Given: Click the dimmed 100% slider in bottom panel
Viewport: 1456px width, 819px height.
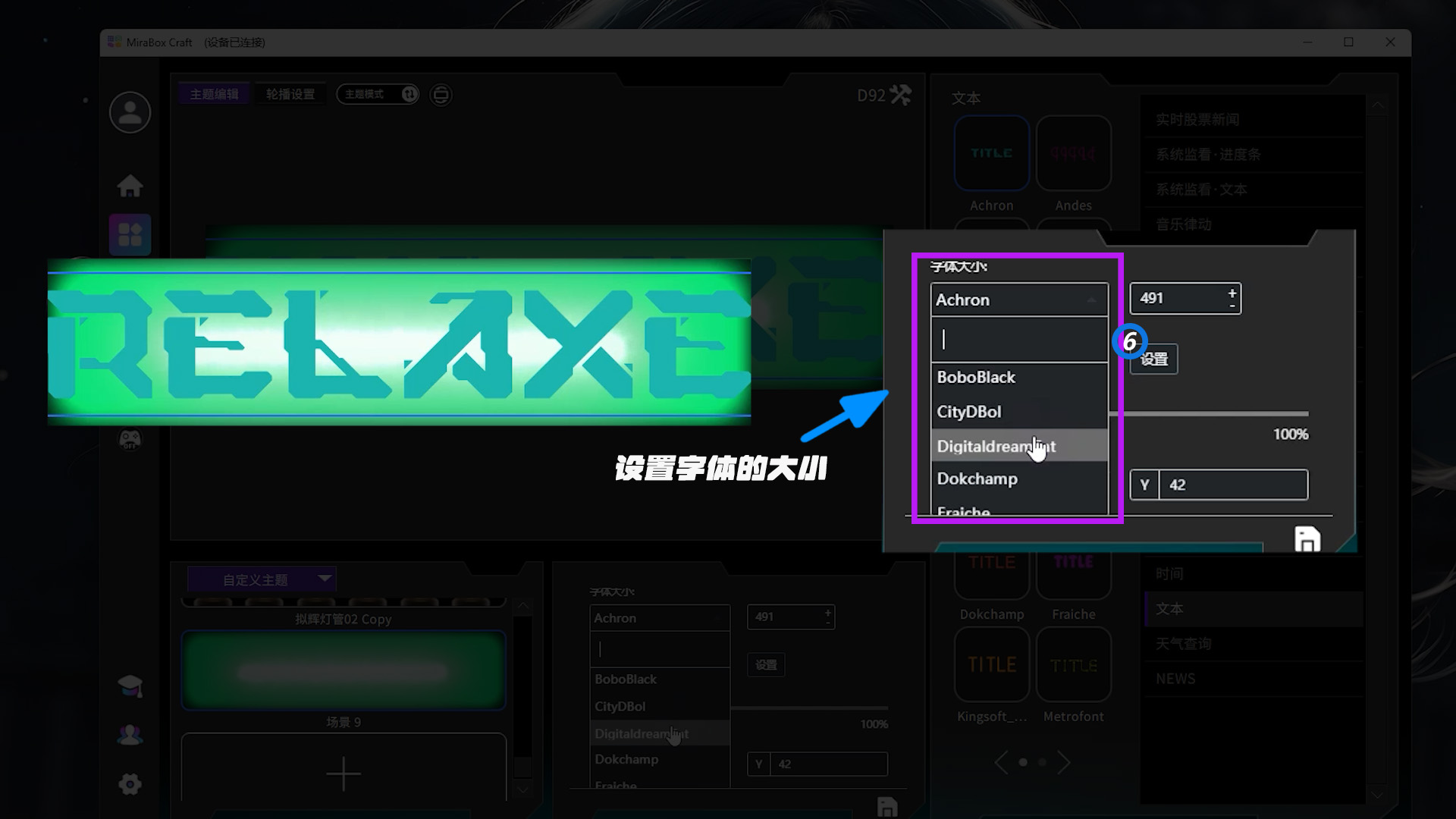Looking at the screenshot, I should [x=809, y=708].
